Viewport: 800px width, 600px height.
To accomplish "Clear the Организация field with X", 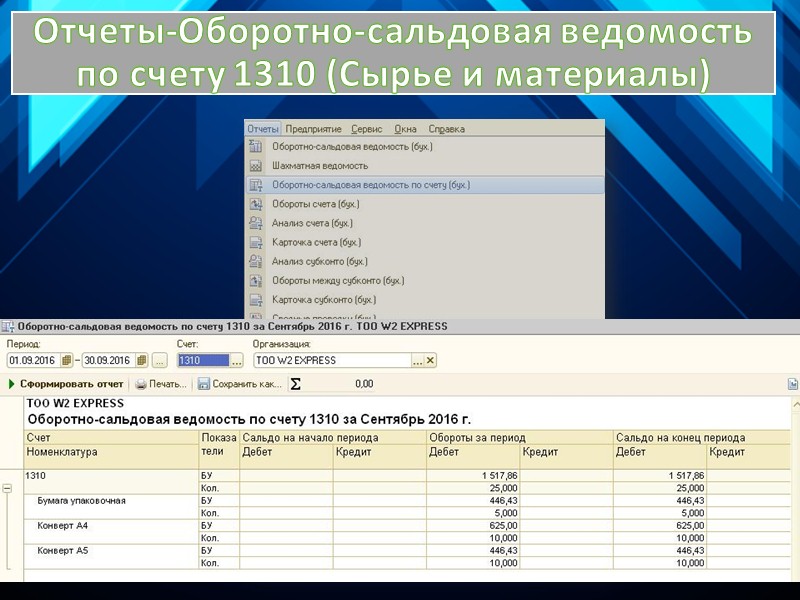I will coord(430,361).
